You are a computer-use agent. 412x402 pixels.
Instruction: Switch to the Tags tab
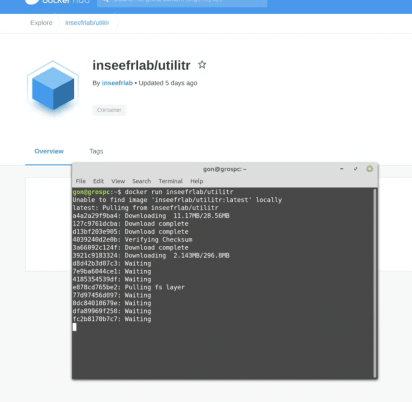pyautogui.click(x=96, y=151)
